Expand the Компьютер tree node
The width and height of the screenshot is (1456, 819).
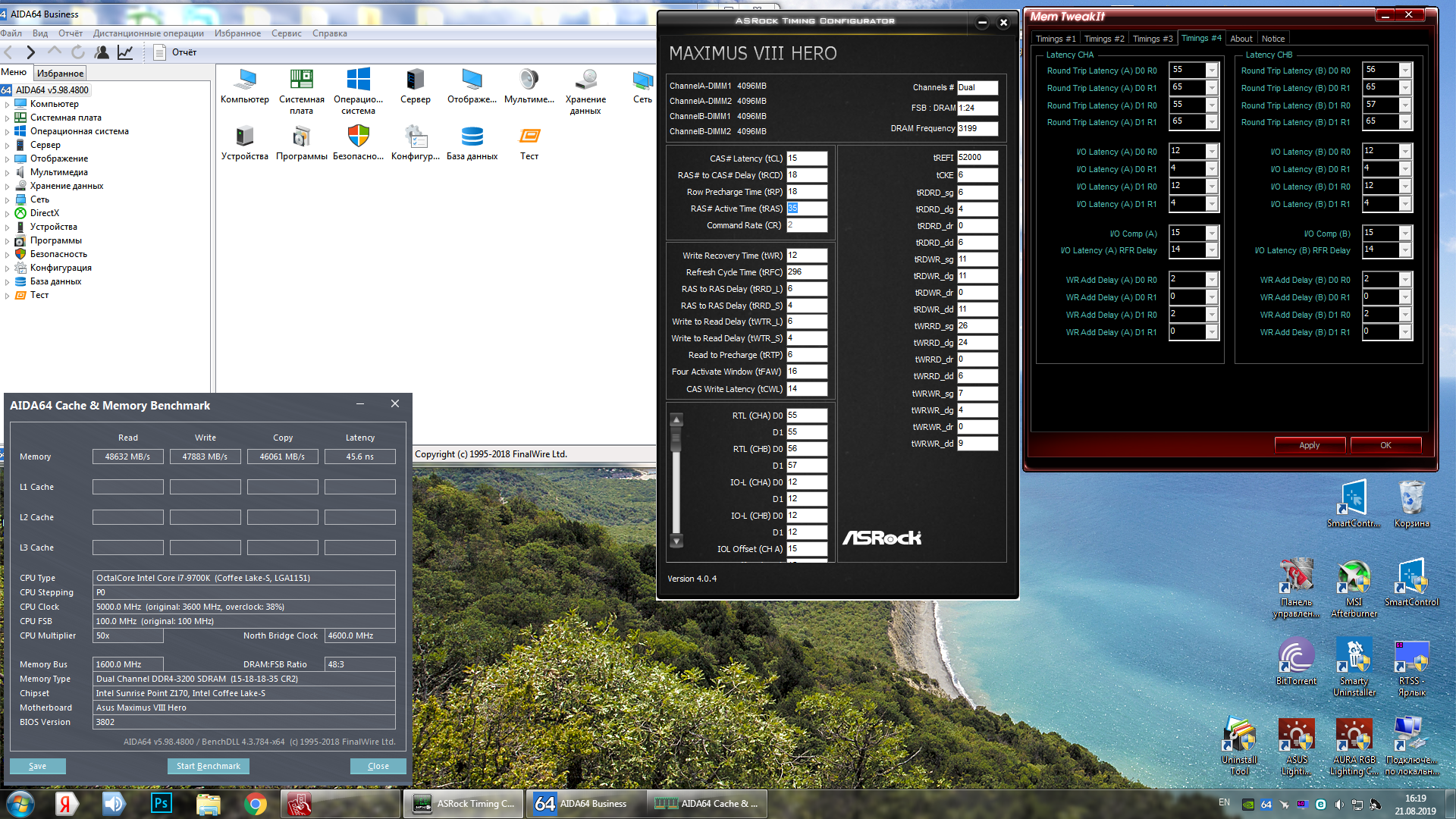point(8,105)
